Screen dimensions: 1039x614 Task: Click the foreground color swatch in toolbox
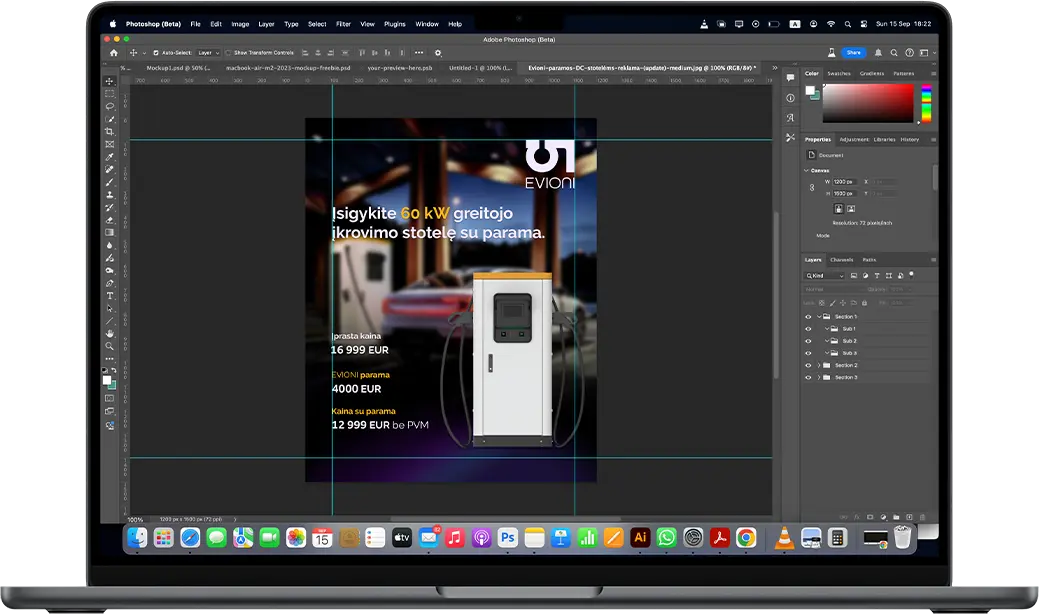(107, 380)
